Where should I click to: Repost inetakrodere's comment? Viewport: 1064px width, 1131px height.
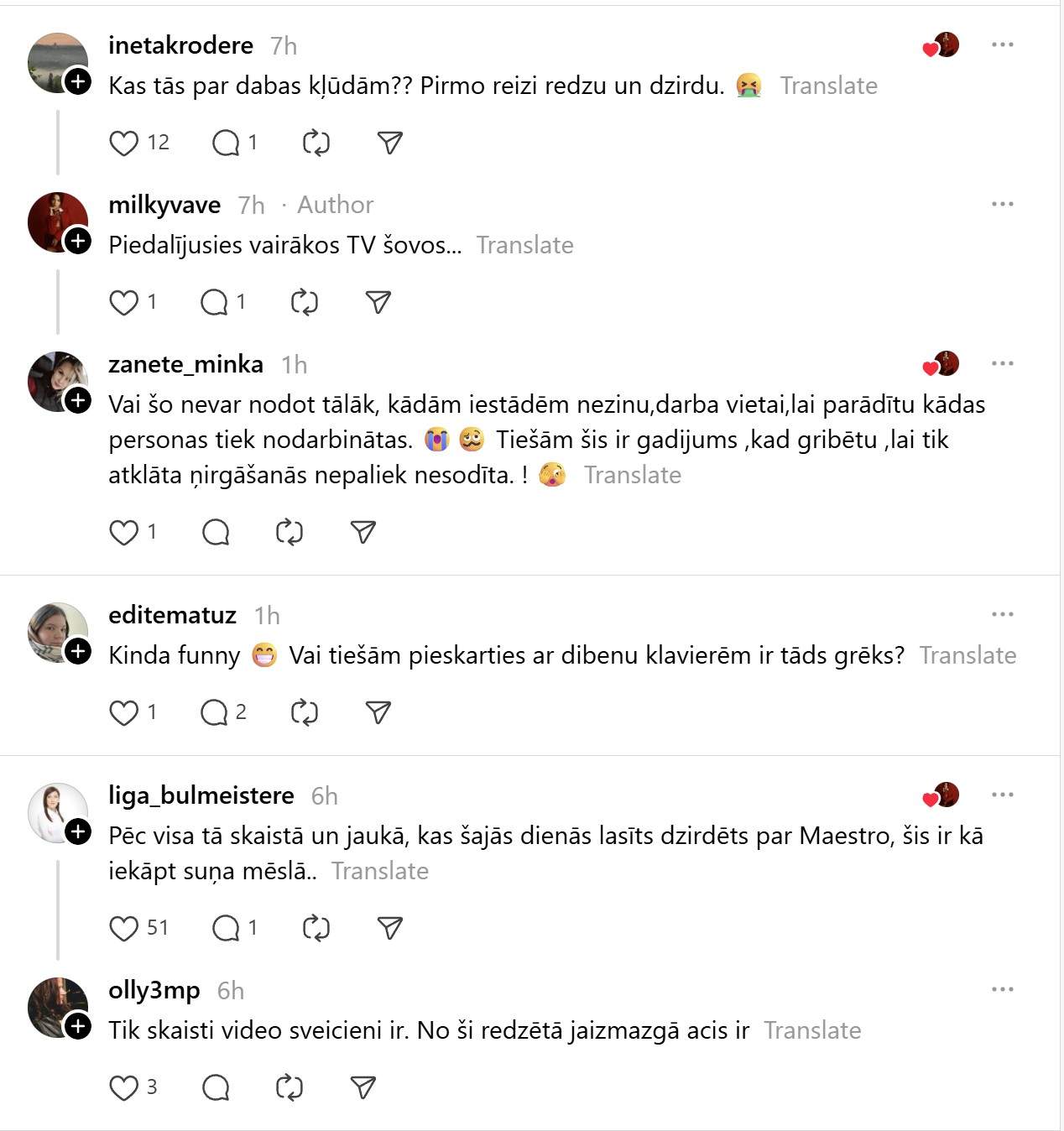tap(316, 143)
